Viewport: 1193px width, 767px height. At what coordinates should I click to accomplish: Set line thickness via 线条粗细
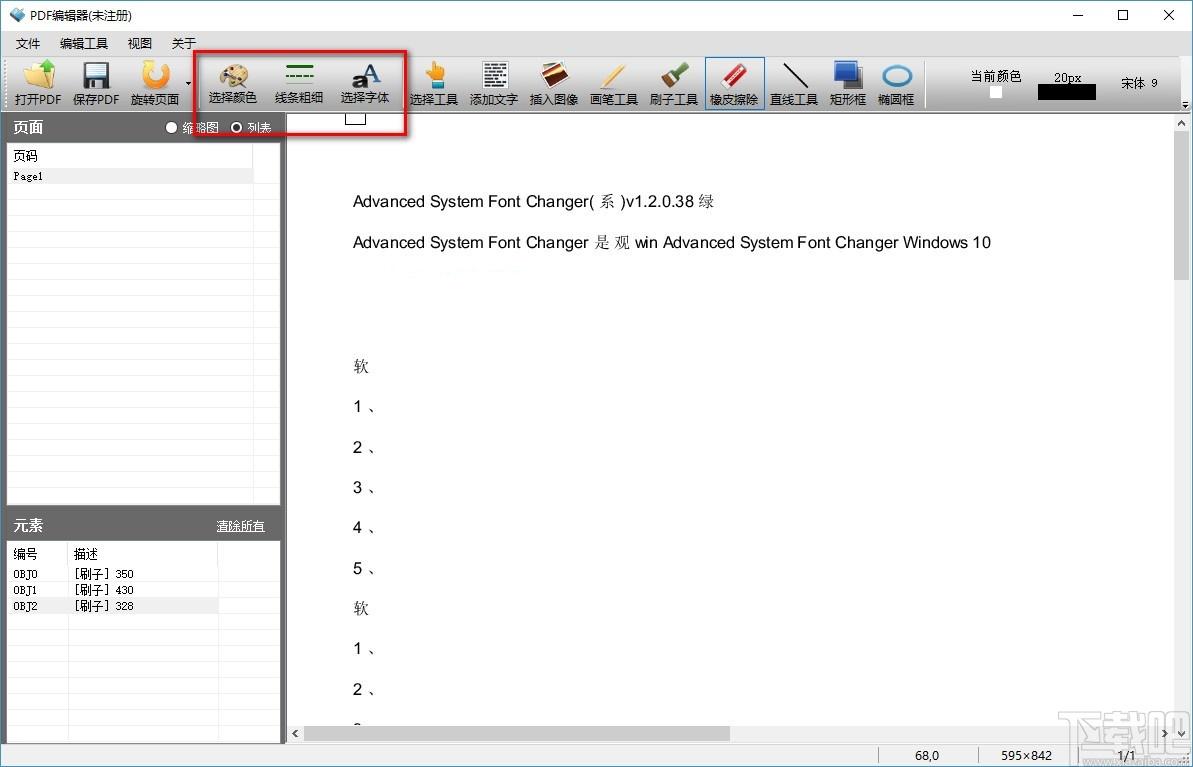point(299,82)
